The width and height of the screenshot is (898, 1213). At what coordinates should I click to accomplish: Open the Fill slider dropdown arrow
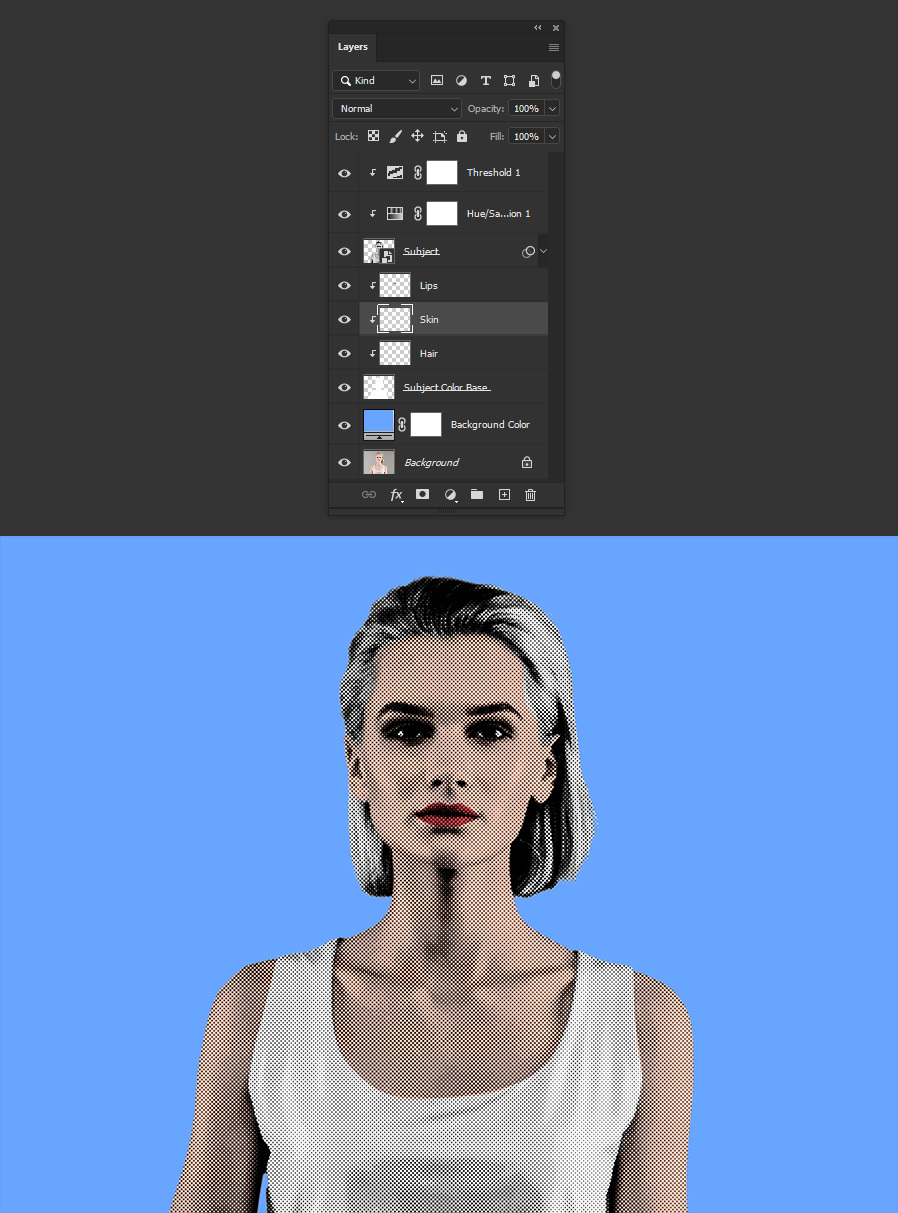tap(552, 136)
